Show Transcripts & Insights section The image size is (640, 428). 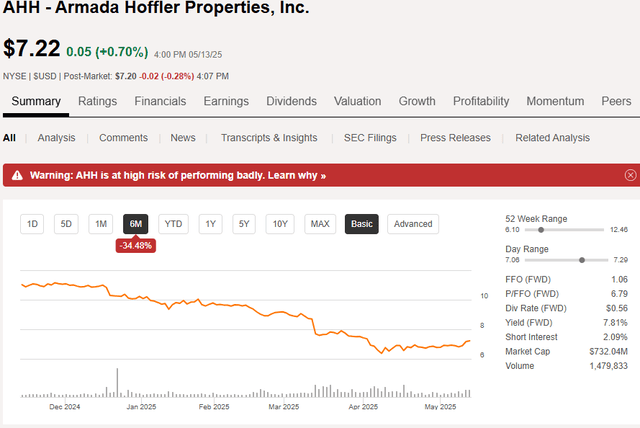pyautogui.click(x=269, y=138)
